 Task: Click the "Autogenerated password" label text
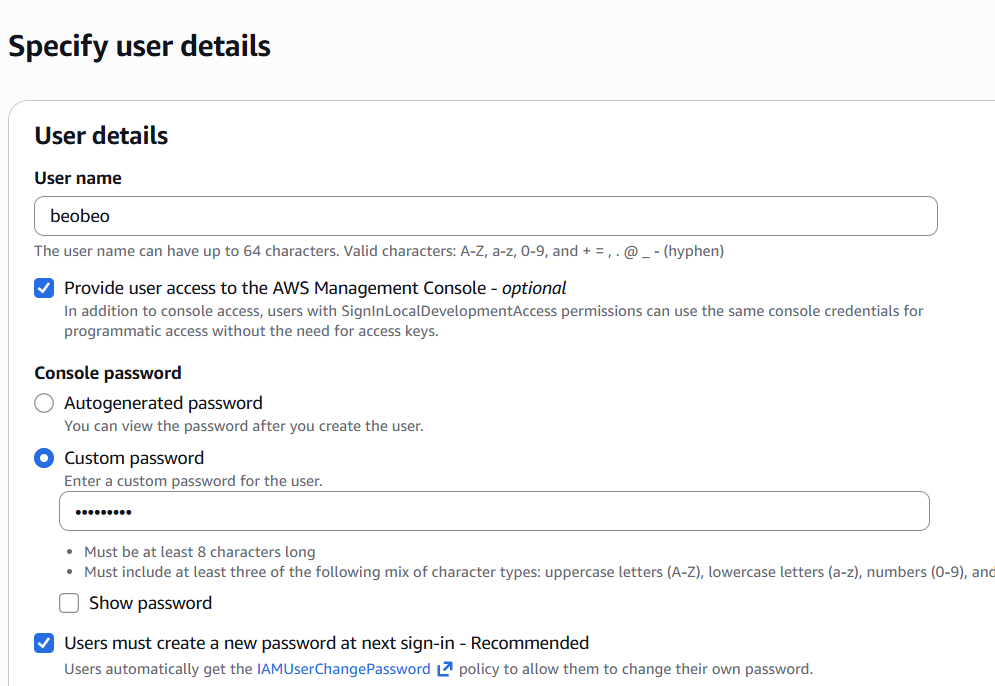pyautogui.click(x=163, y=403)
